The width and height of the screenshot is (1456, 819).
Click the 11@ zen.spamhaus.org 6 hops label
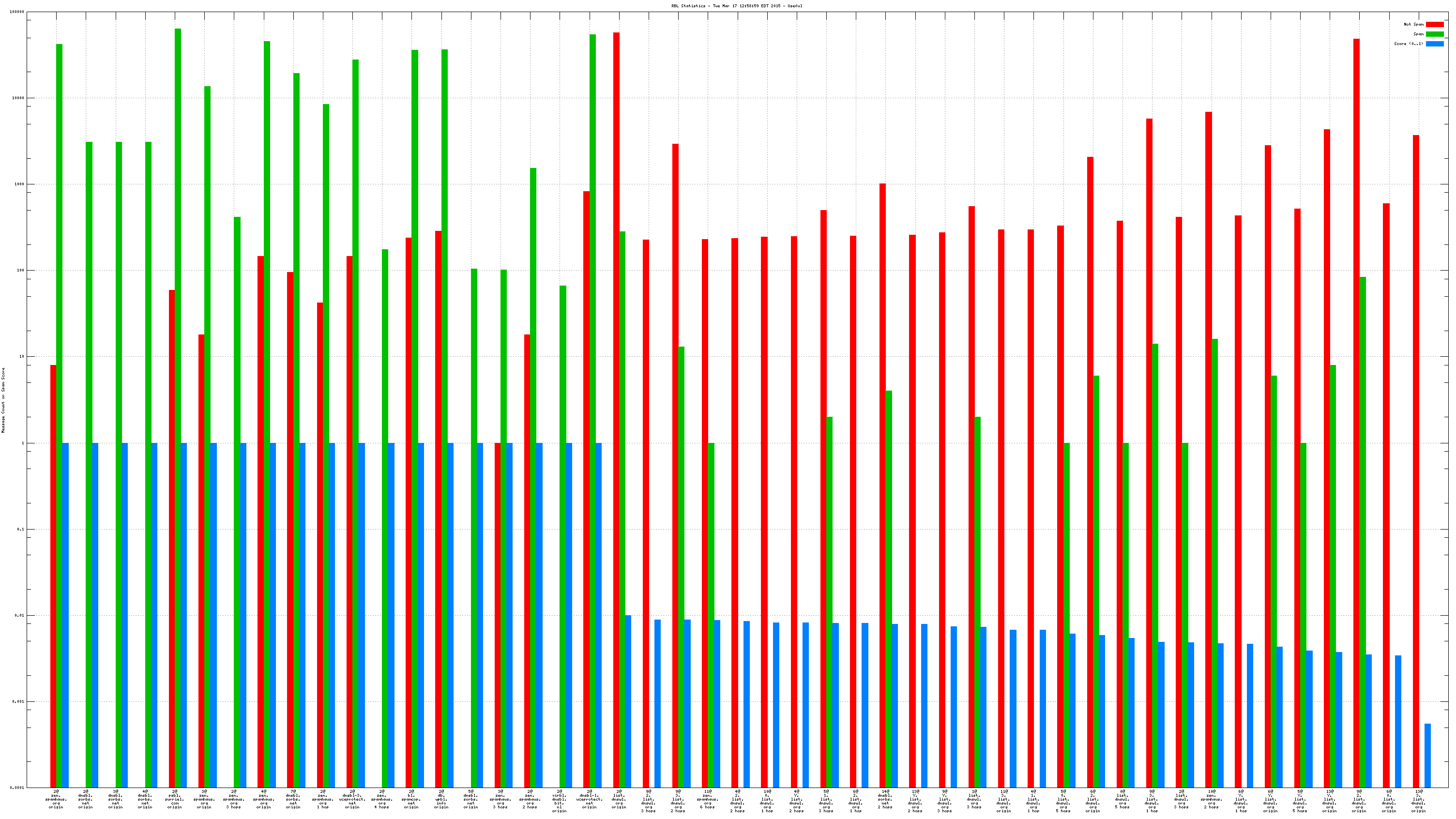click(708, 799)
